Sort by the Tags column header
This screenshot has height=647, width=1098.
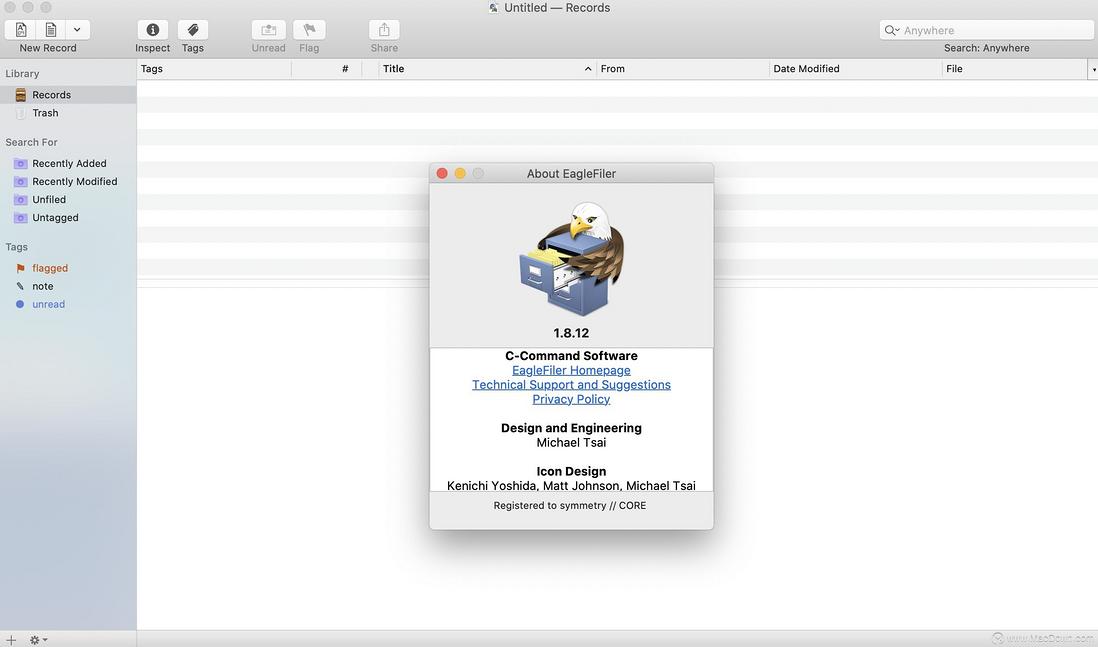(214, 69)
